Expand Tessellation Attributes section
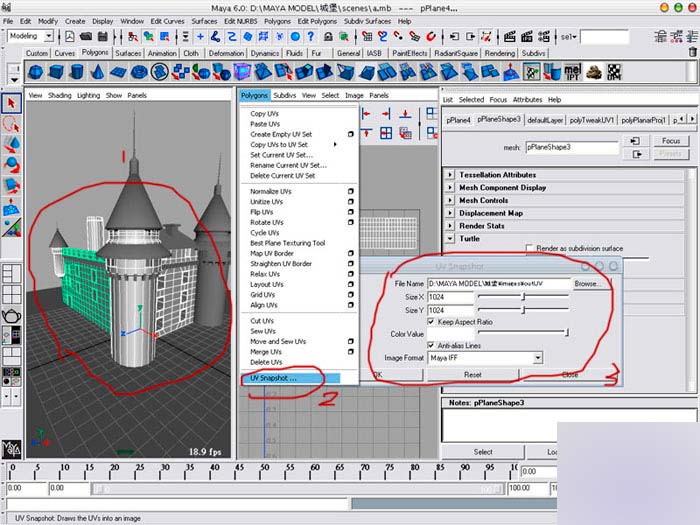 pyautogui.click(x=450, y=175)
